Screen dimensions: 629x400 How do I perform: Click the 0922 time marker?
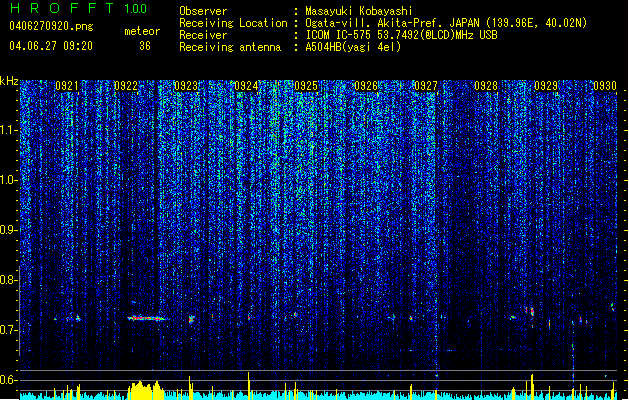coord(126,86)
